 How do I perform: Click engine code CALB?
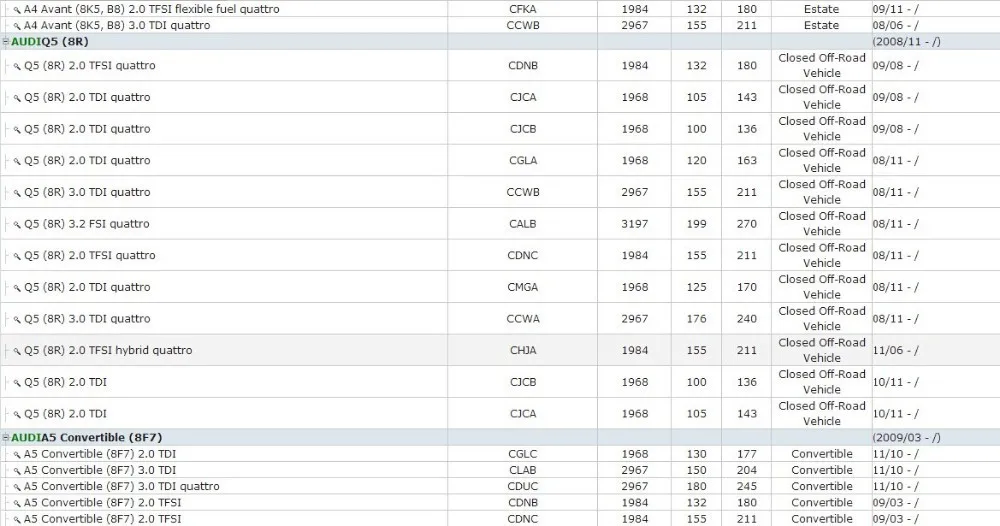coord(522,224)
